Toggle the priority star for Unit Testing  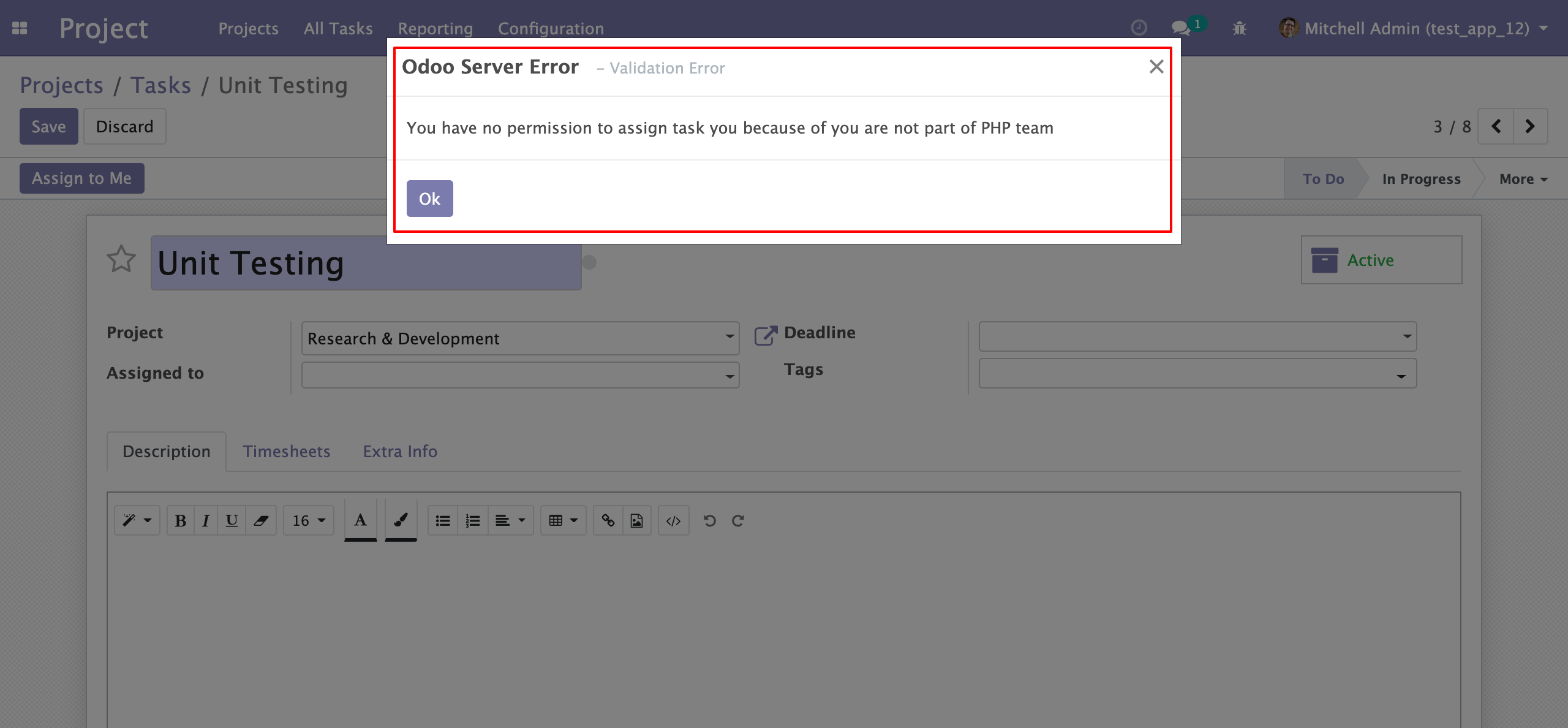(x=121, y=259)
